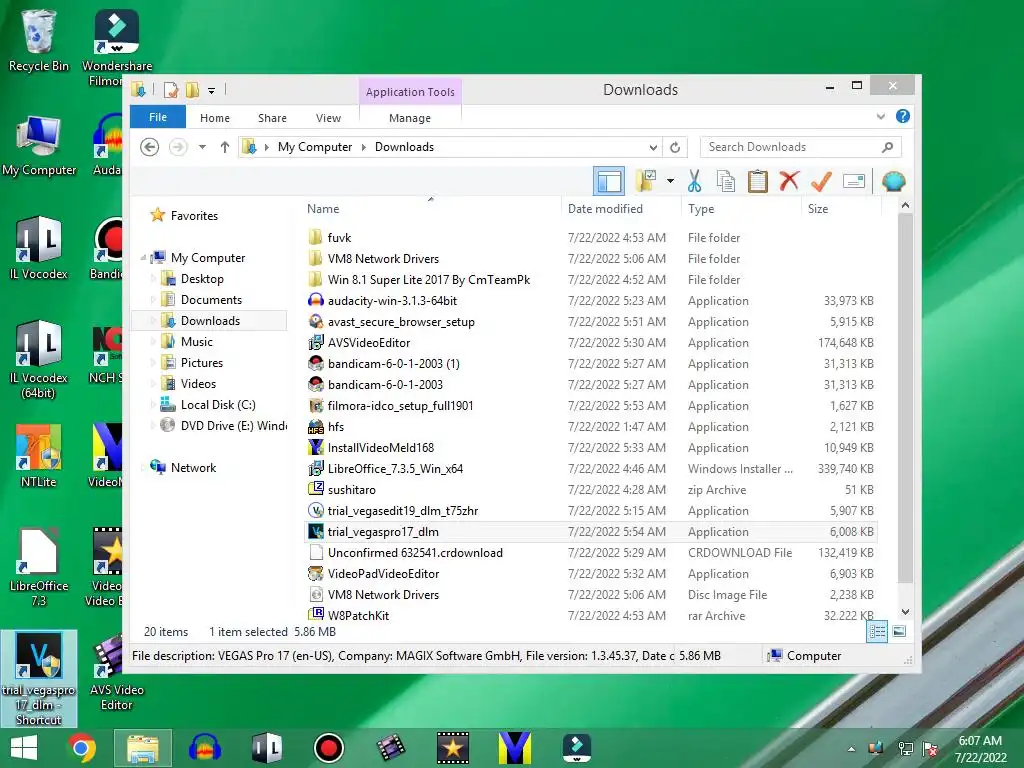Select Favorites in navigation pane
Image resolution: width=1024 pixels, height=768 pixels.
pyautogui.click(x=194, y=216)
